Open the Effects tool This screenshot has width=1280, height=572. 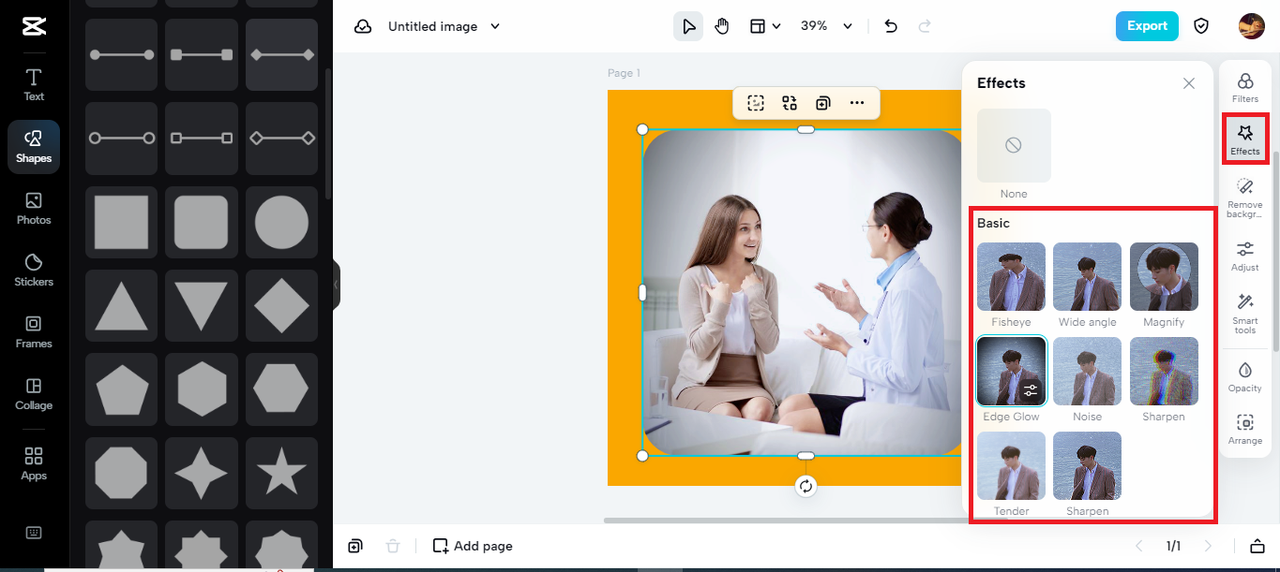coord(1245,139)
